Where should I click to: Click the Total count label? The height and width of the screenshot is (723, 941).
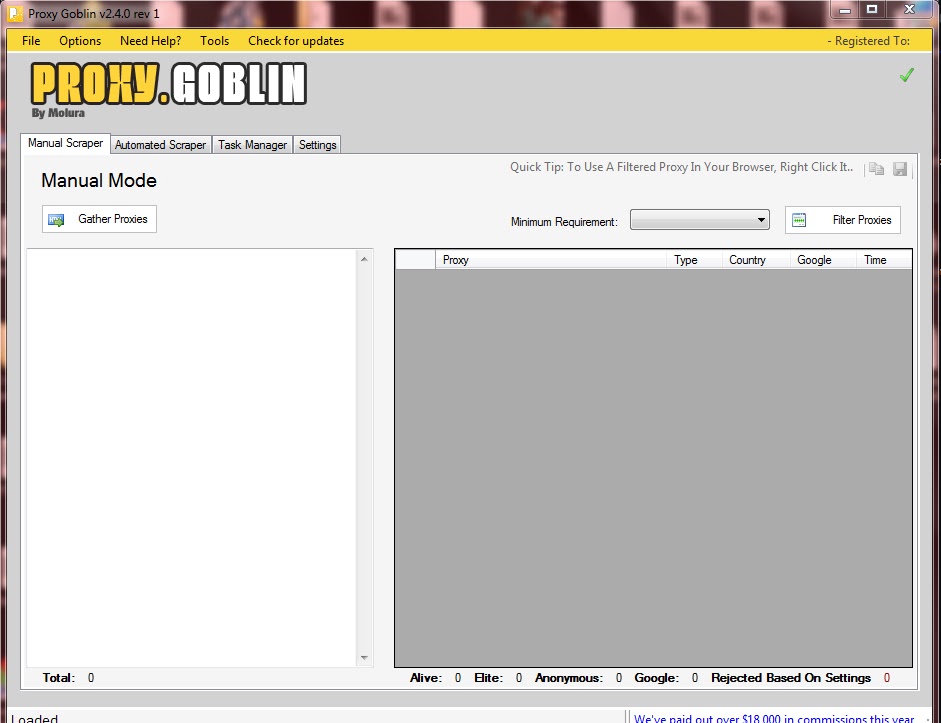[59, 678]
